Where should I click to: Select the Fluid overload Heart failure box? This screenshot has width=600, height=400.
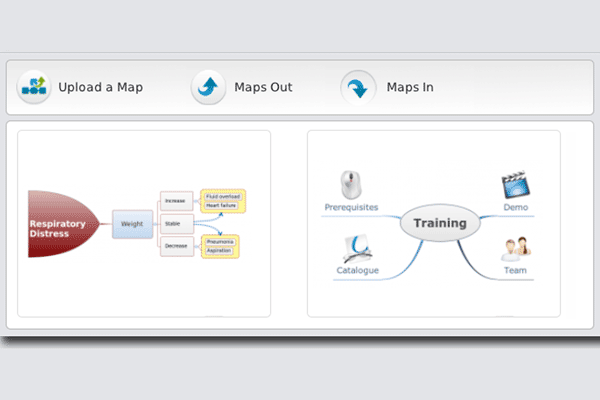tap(223, 201)
